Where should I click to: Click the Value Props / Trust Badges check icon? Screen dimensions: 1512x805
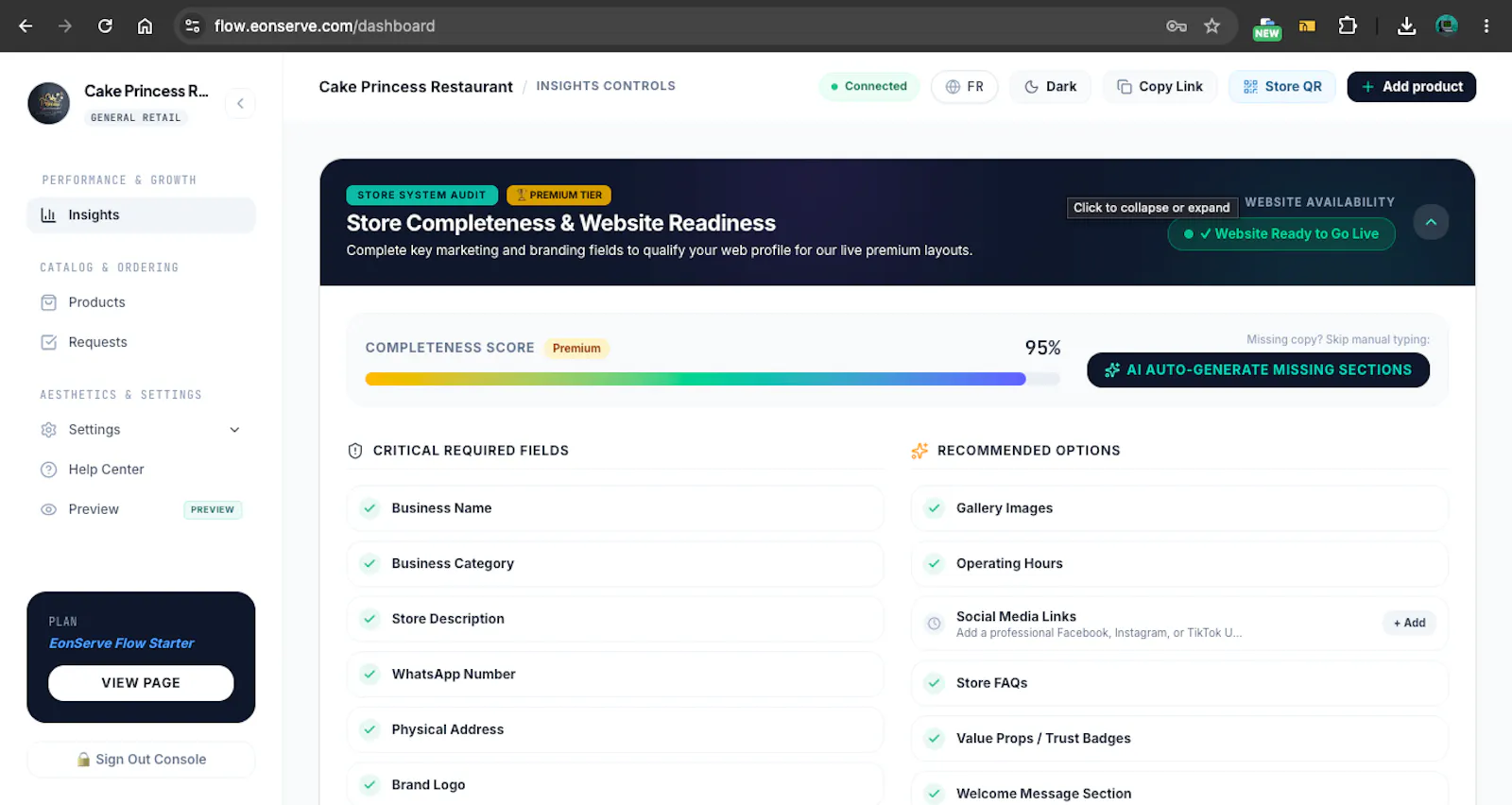click(x=935, y=739)
